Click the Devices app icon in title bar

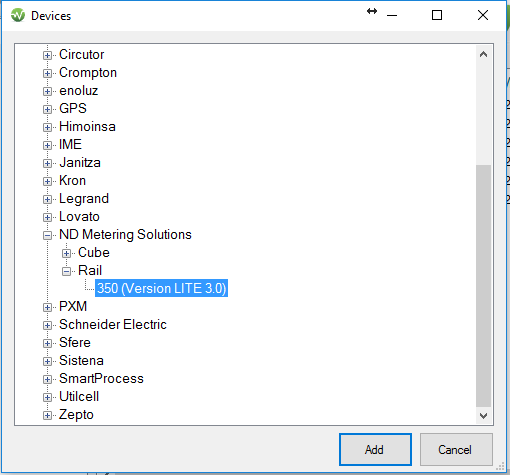[x=18, y=15]
